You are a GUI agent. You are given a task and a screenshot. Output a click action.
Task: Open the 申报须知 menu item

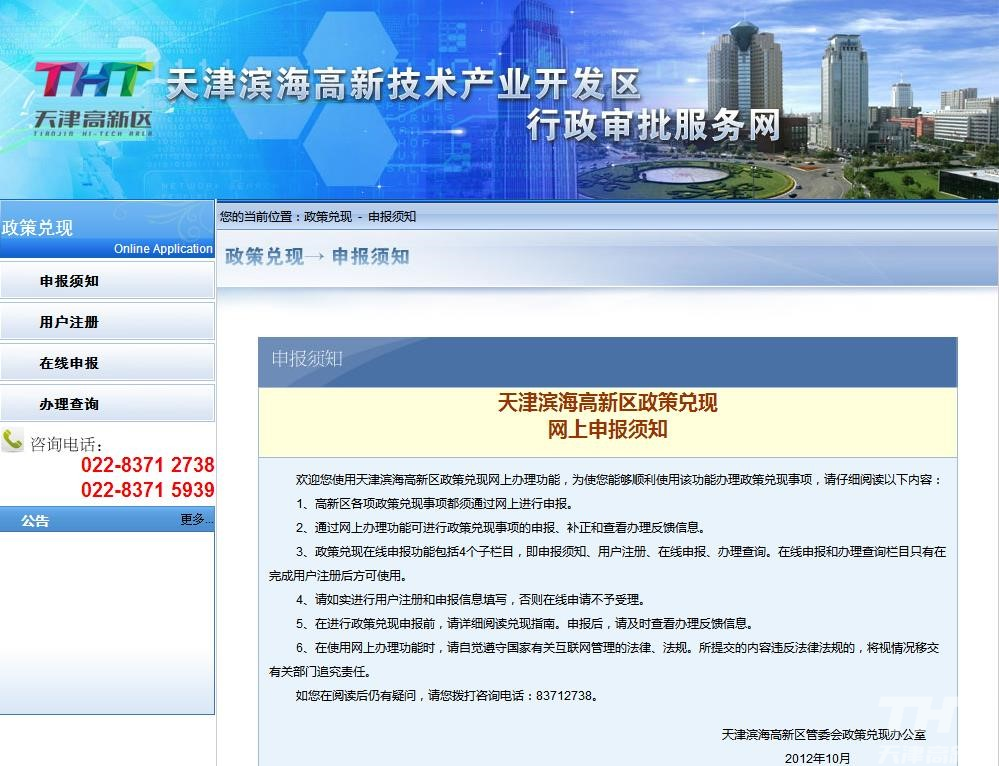[x=107, y=281]
